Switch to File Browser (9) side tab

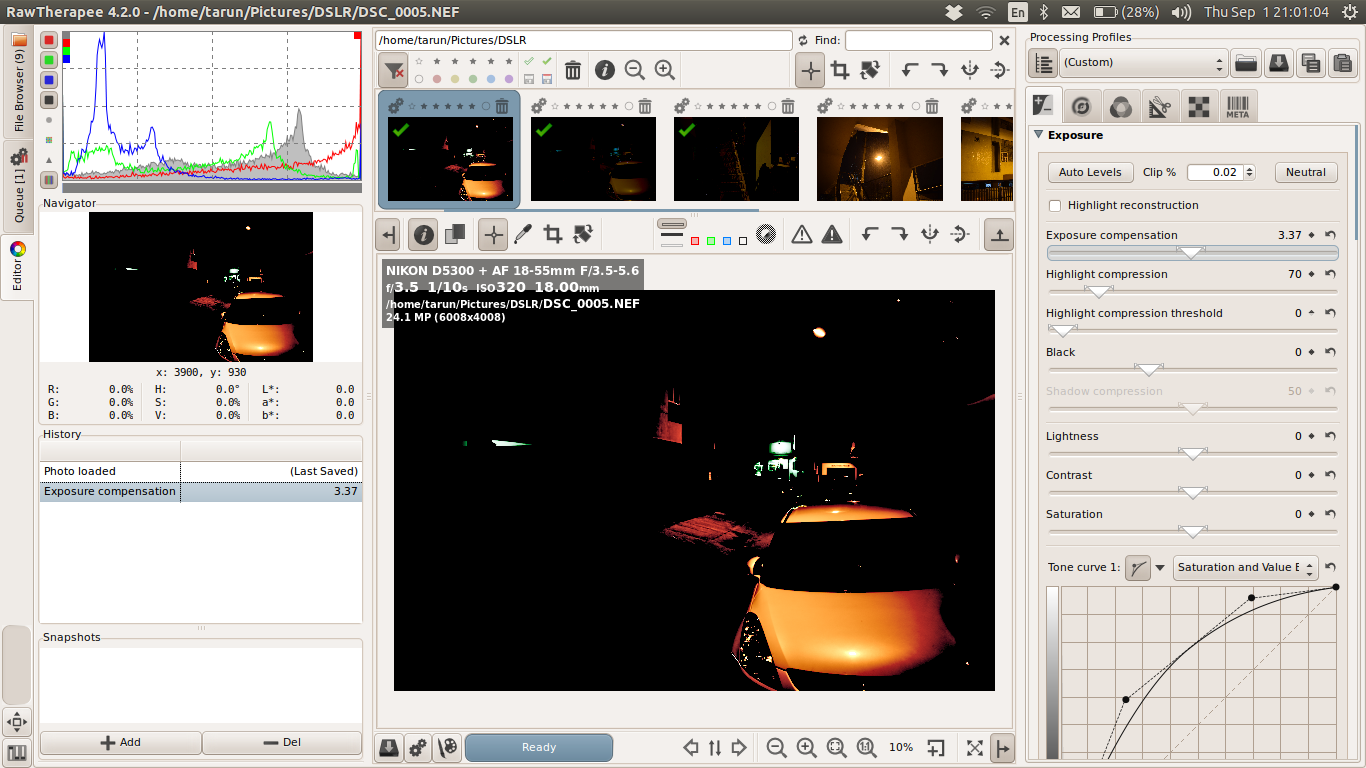click(x=18, y=84)
